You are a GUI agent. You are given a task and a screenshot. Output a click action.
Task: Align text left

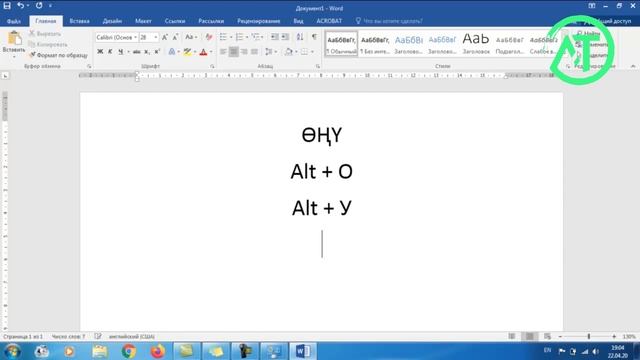tap(223, 52)
